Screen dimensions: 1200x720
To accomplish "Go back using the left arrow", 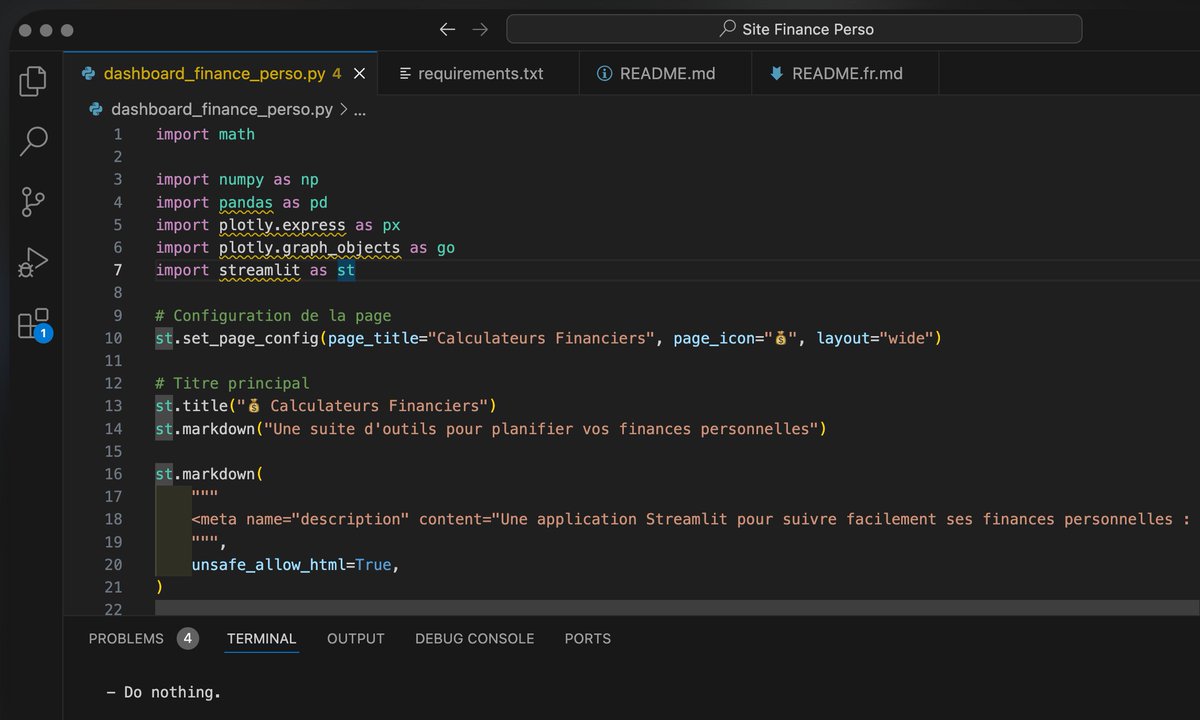I will [x=447, y=30].
